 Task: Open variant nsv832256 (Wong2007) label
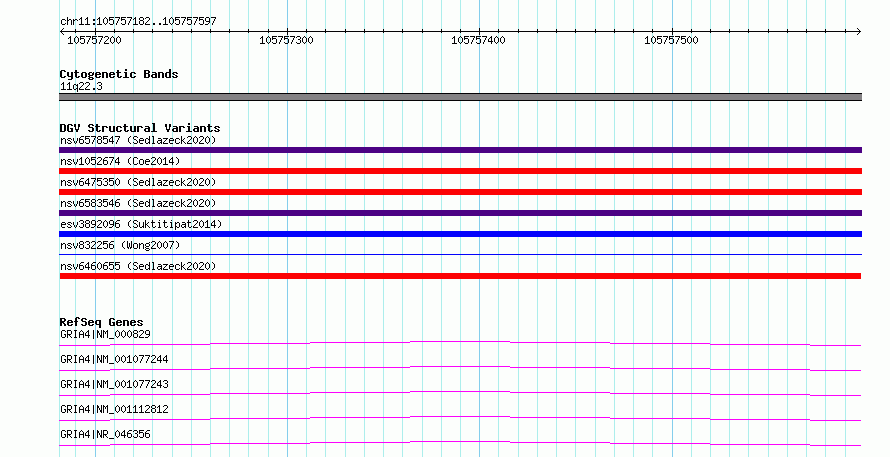click(x=120, y=245)
